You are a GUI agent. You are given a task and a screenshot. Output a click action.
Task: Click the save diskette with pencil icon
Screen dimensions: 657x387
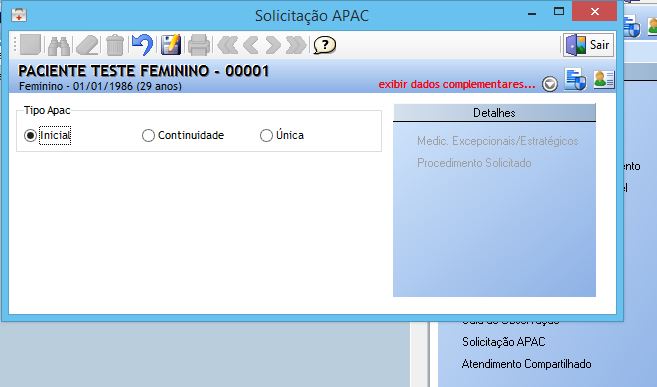tap(171, 45)
